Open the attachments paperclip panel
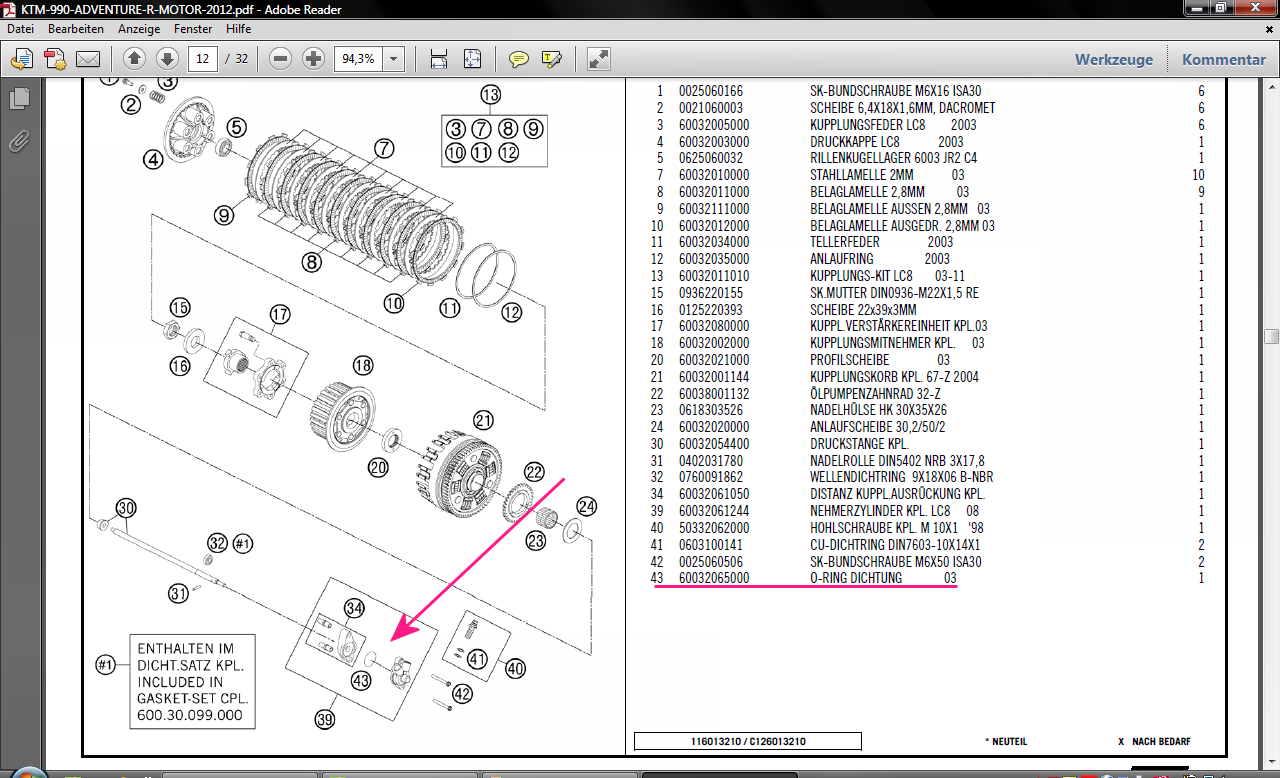This screenshot has height=778, width=1280. (x=19, y=141)
